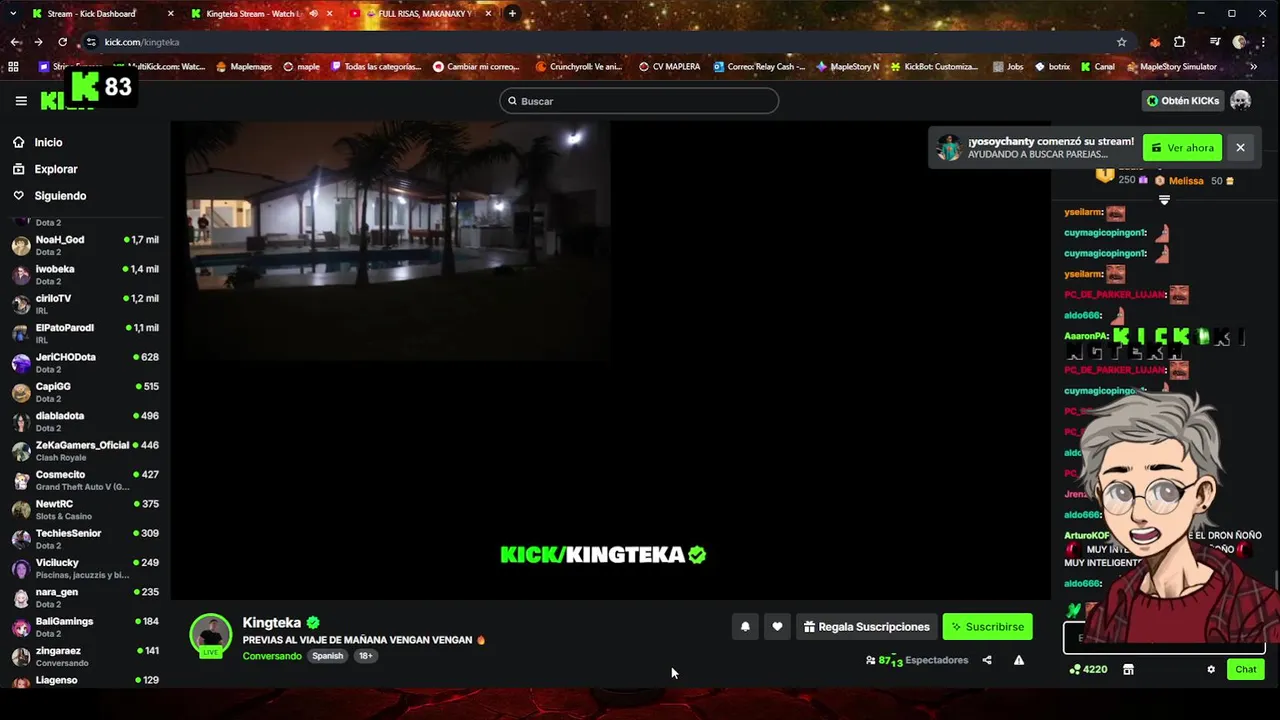The width and height of the screenshot is (1280, 720).
Task: Open the Conversando category link
Action: coord(272,656)
